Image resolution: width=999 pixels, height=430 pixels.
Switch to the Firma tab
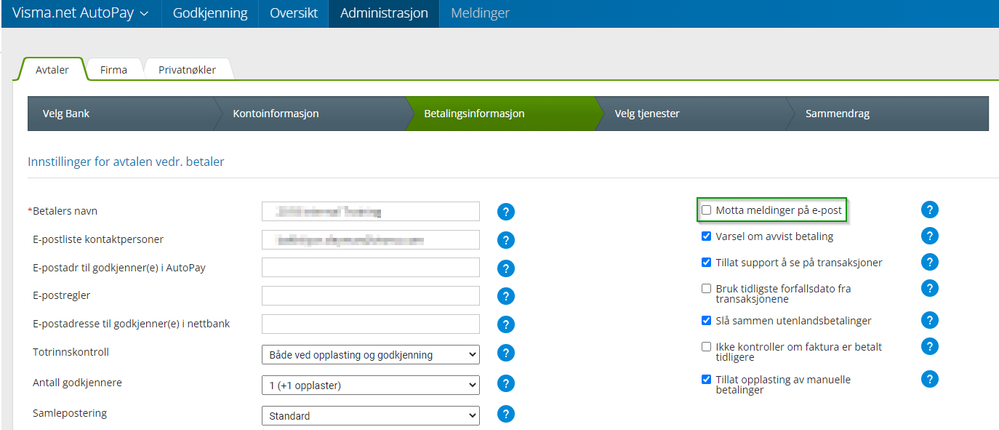point(113,69)
